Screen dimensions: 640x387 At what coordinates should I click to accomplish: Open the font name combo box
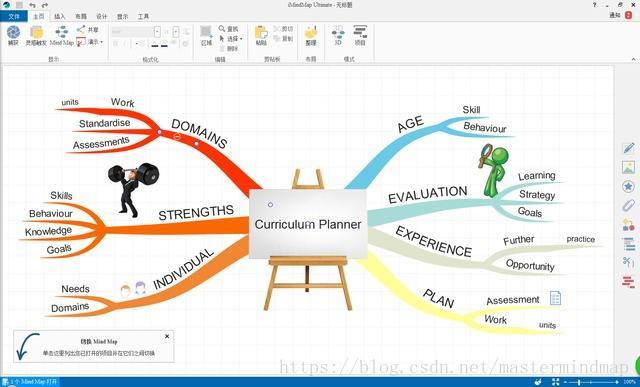point(136,32)
